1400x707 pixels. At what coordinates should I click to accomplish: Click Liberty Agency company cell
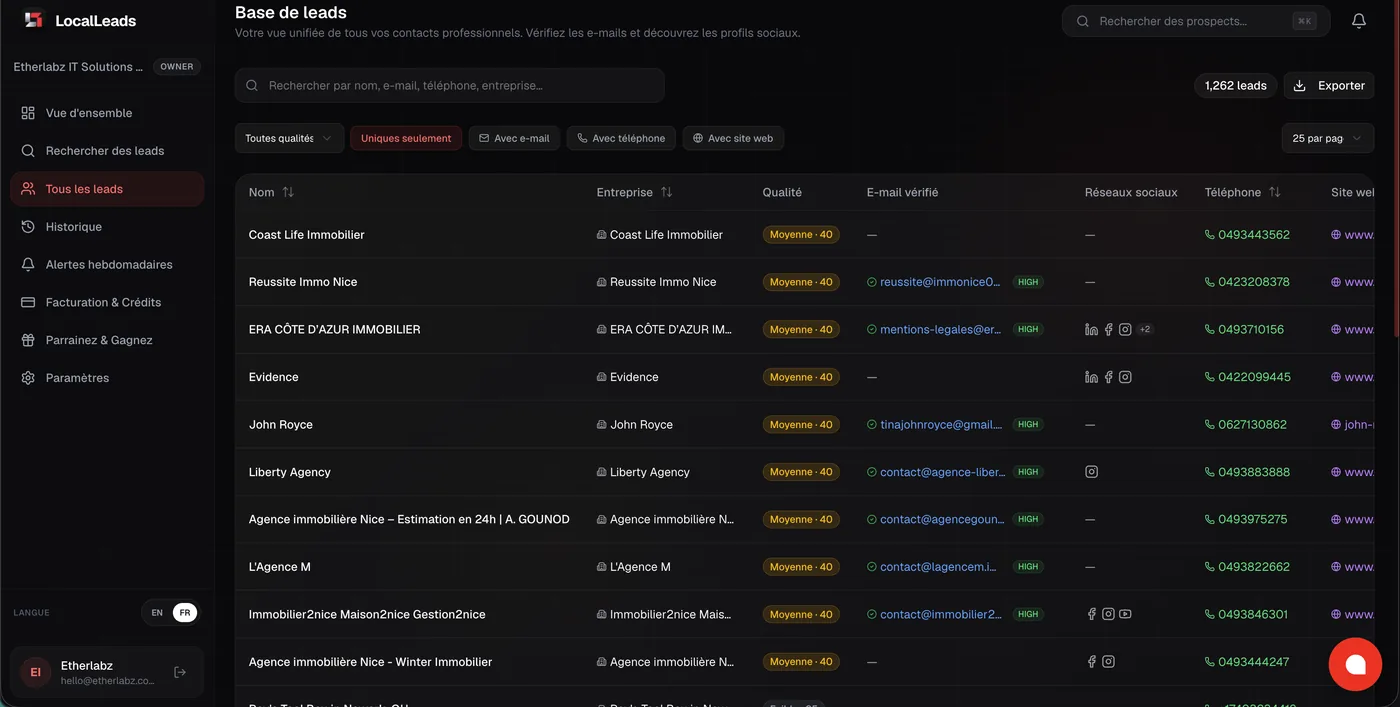[x=650, y=472]
